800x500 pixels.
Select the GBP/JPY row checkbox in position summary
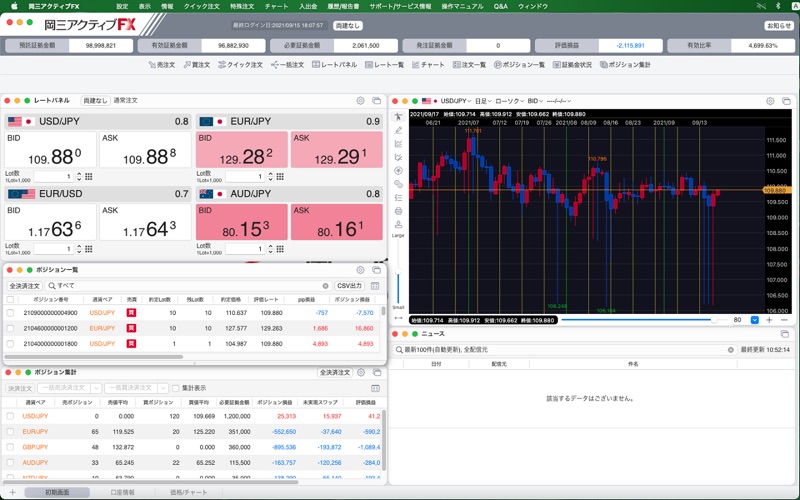tap(11, 447)
